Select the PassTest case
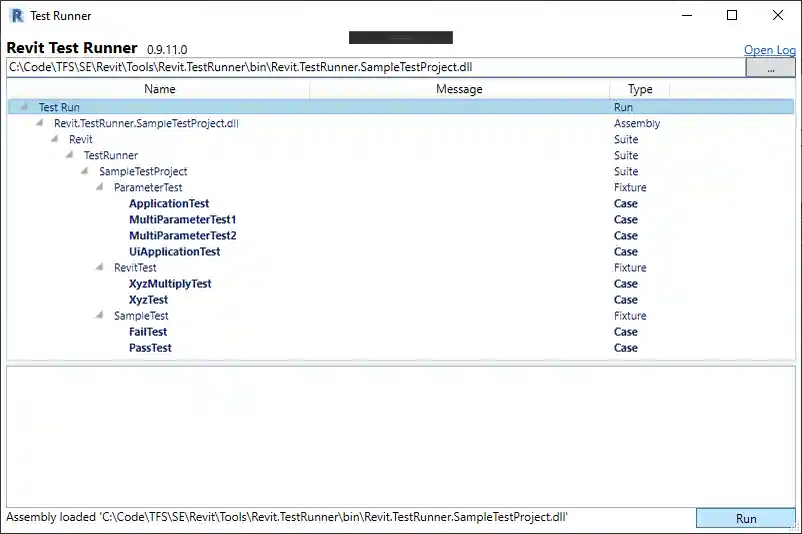This screenshot has width=802, height=534. click(150, 347)
